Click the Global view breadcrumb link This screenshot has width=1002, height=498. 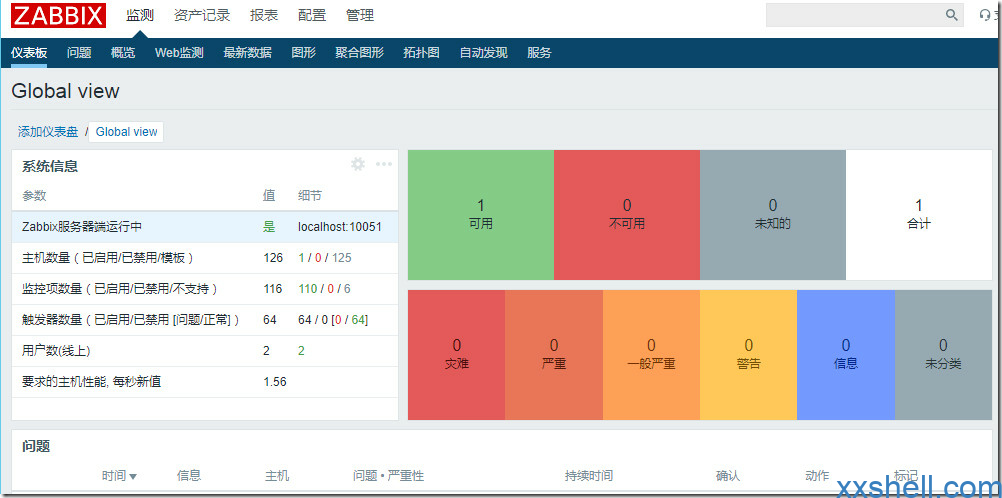[127, 132]
